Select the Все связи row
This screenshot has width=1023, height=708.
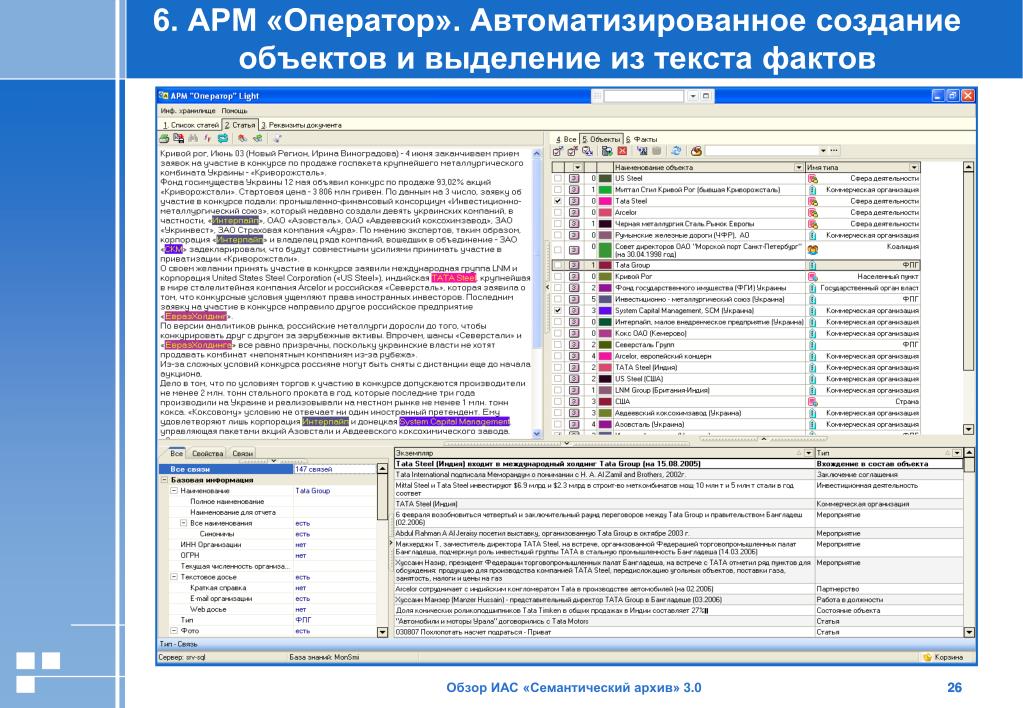click(268, 469)
